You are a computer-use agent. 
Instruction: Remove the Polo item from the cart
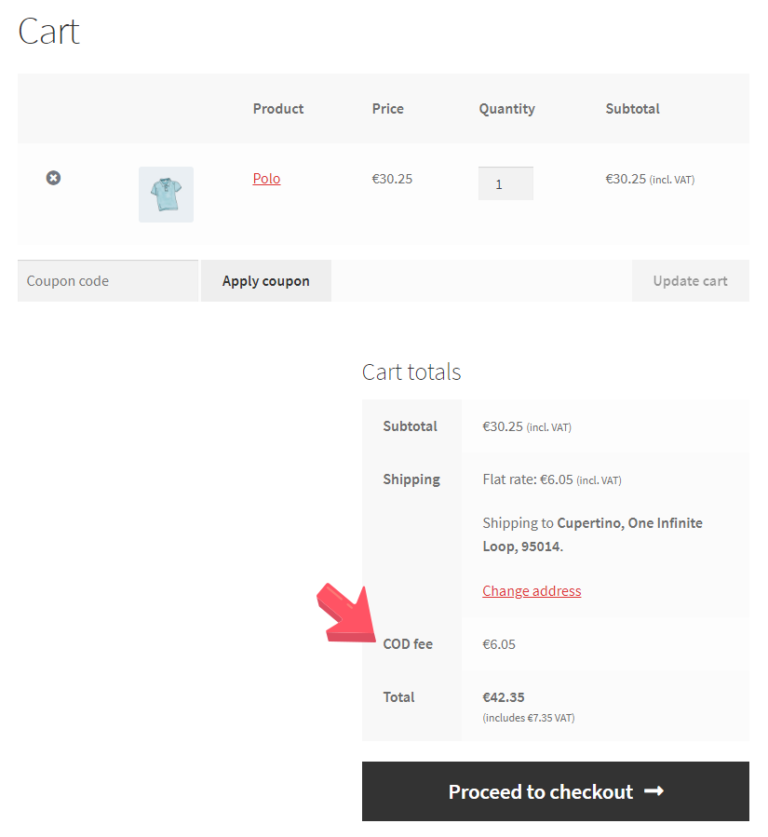pyautogui.click(x=53, y=178)
